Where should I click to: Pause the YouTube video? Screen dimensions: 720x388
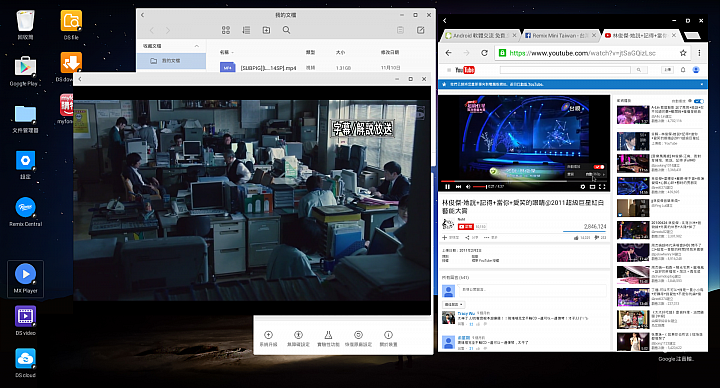tap(447, 186)
